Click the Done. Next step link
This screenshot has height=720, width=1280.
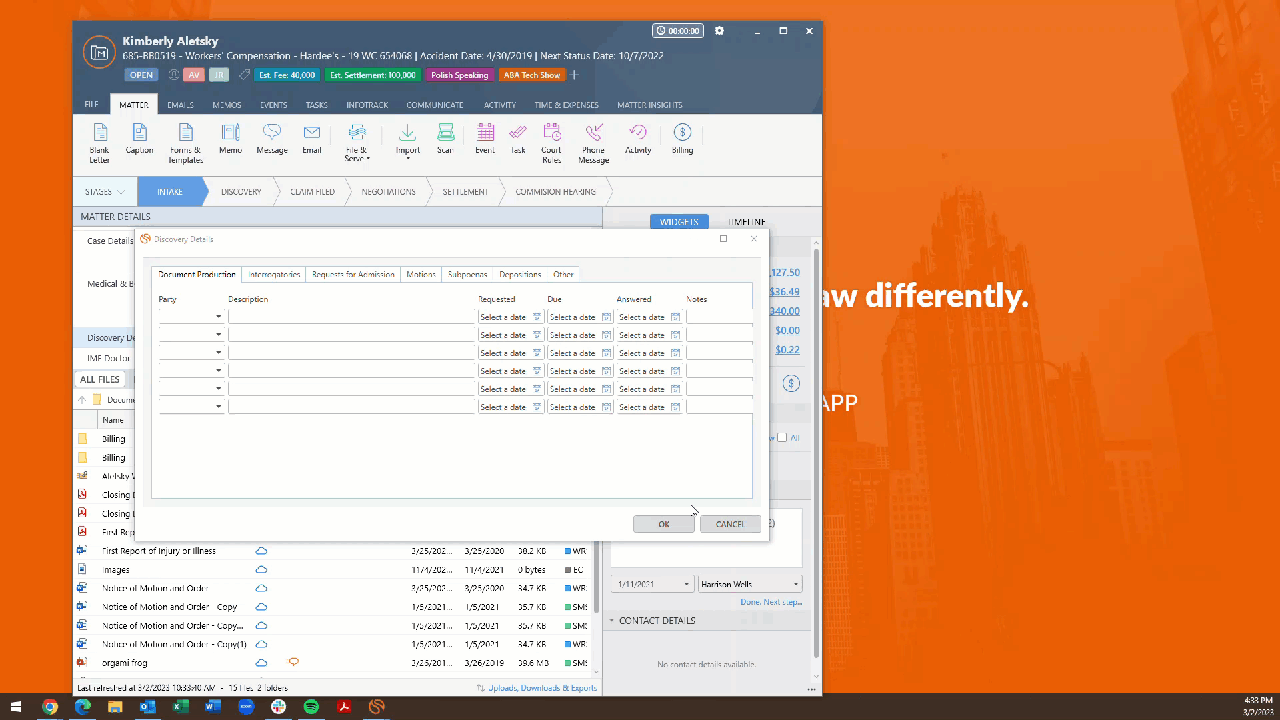pos(771,602)
